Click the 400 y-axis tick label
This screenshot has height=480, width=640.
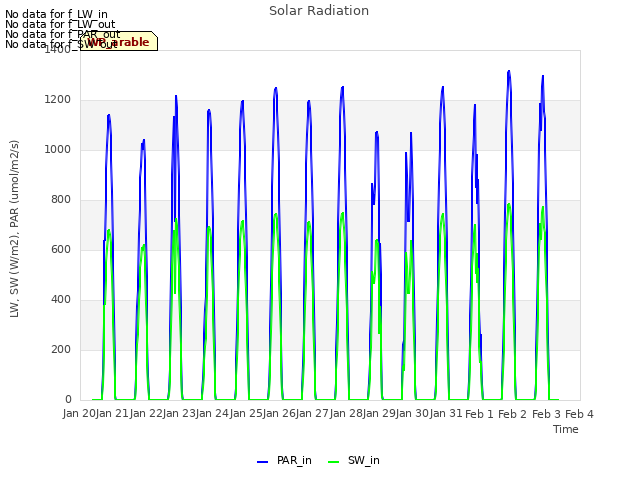[x=61, y=300]
